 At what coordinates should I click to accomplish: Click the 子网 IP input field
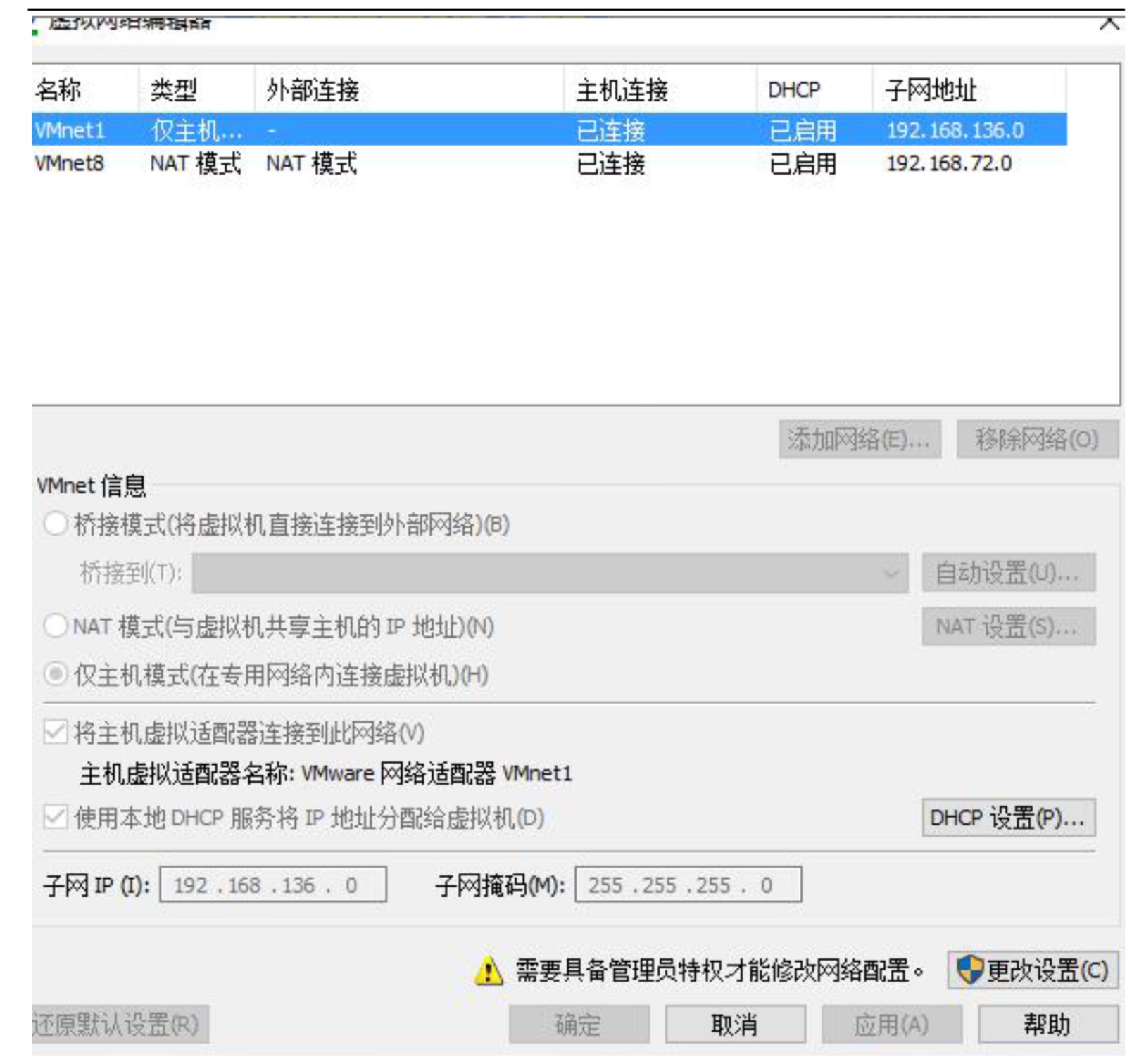272,885
